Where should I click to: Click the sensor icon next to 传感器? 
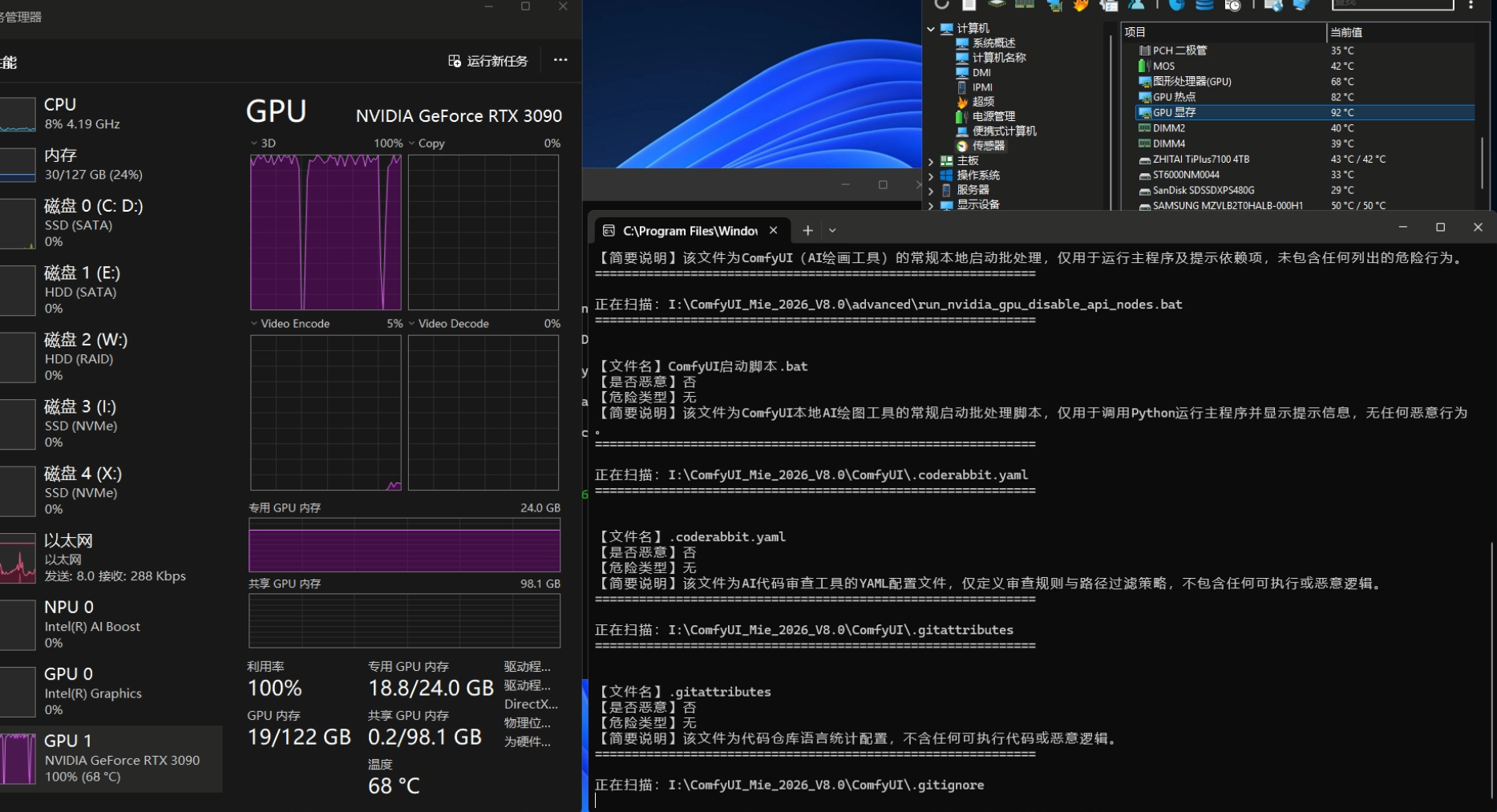pyautogui.click(x=962, y=146)
